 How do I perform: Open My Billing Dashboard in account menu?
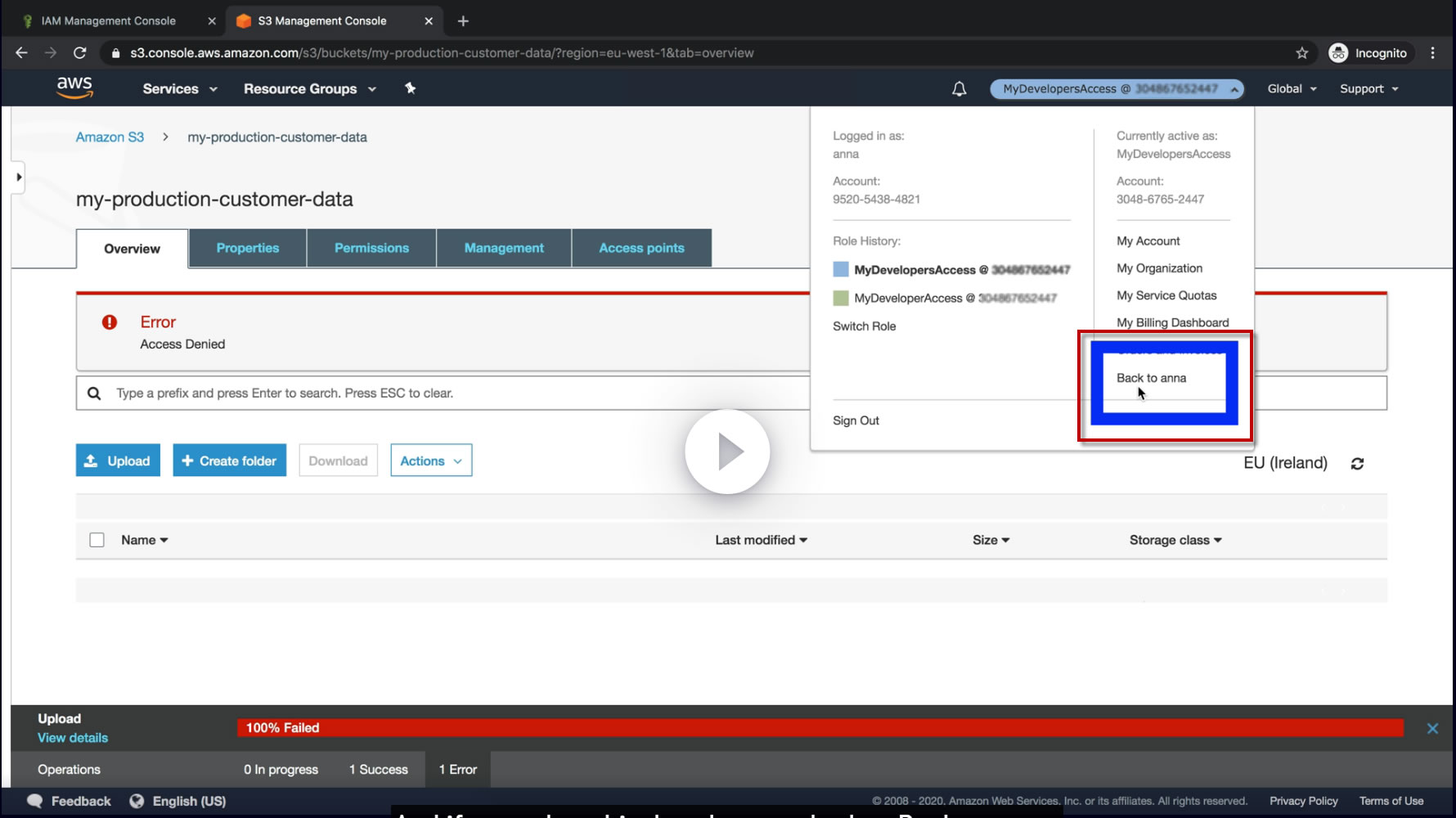pyautogui.click(x=1172, y=322)
